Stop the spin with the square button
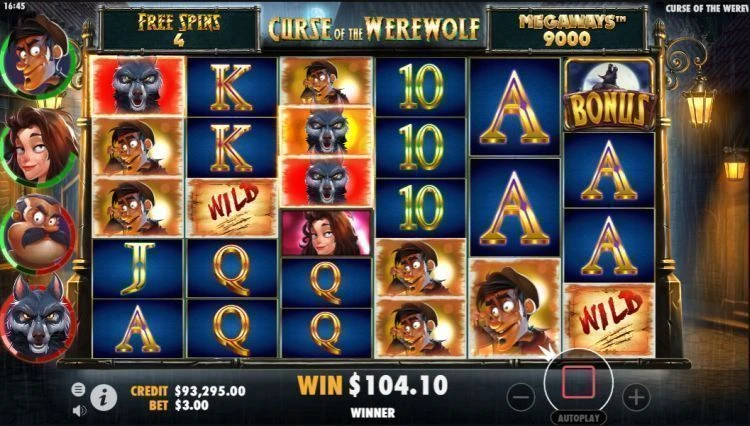 (x=578, y=382)
